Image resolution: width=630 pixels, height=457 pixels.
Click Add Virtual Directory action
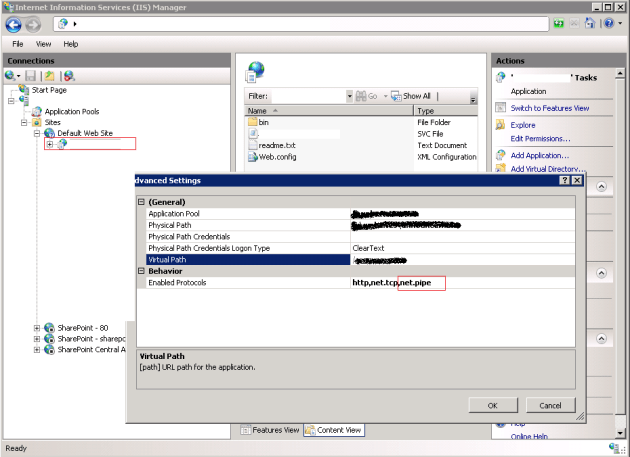[548, 169]
